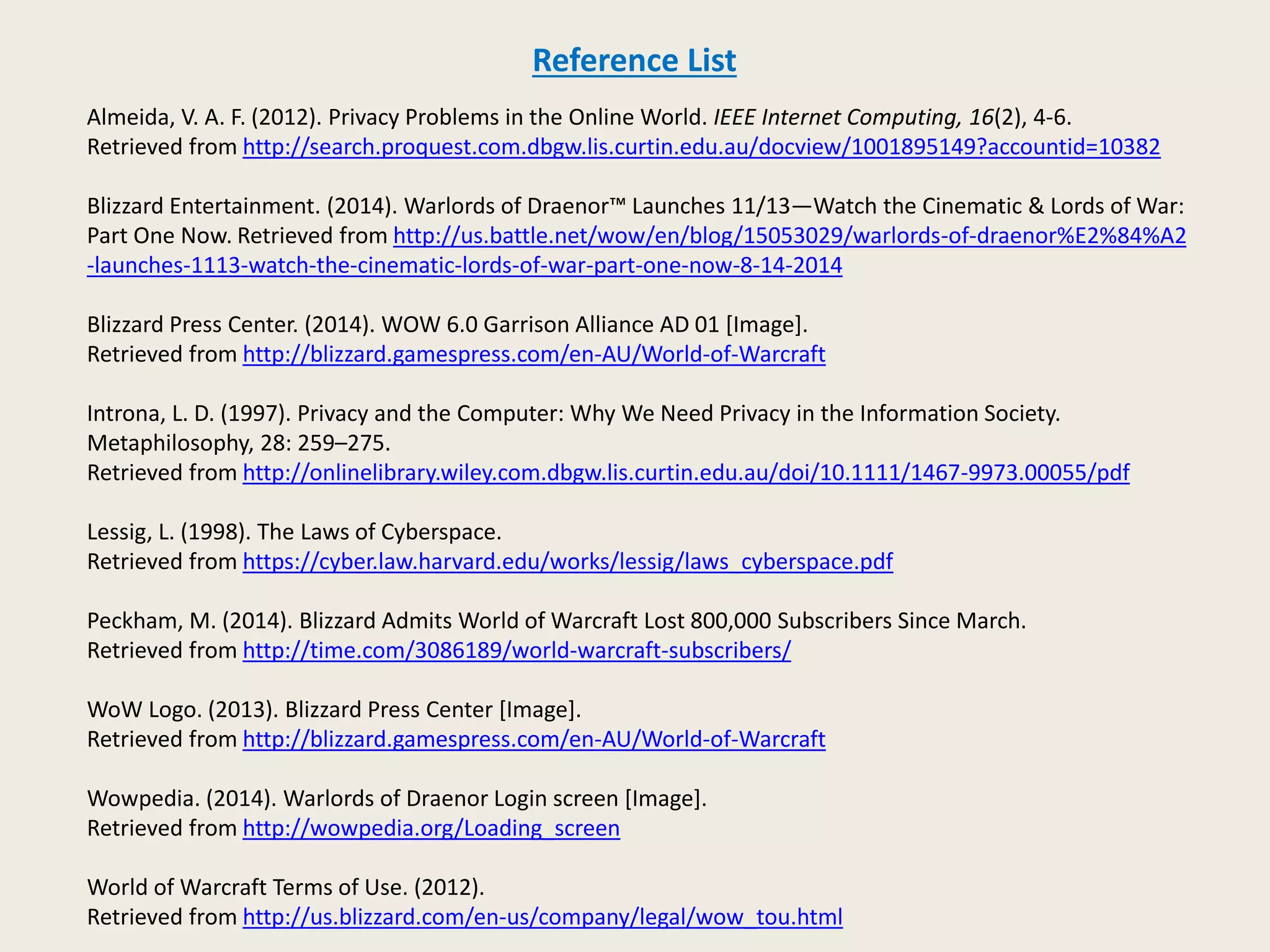Click the italic 'IEEE Internet Computing, 16' journal title
The width and height of the screenshot is (1270, 952).
tap(854, 117)
